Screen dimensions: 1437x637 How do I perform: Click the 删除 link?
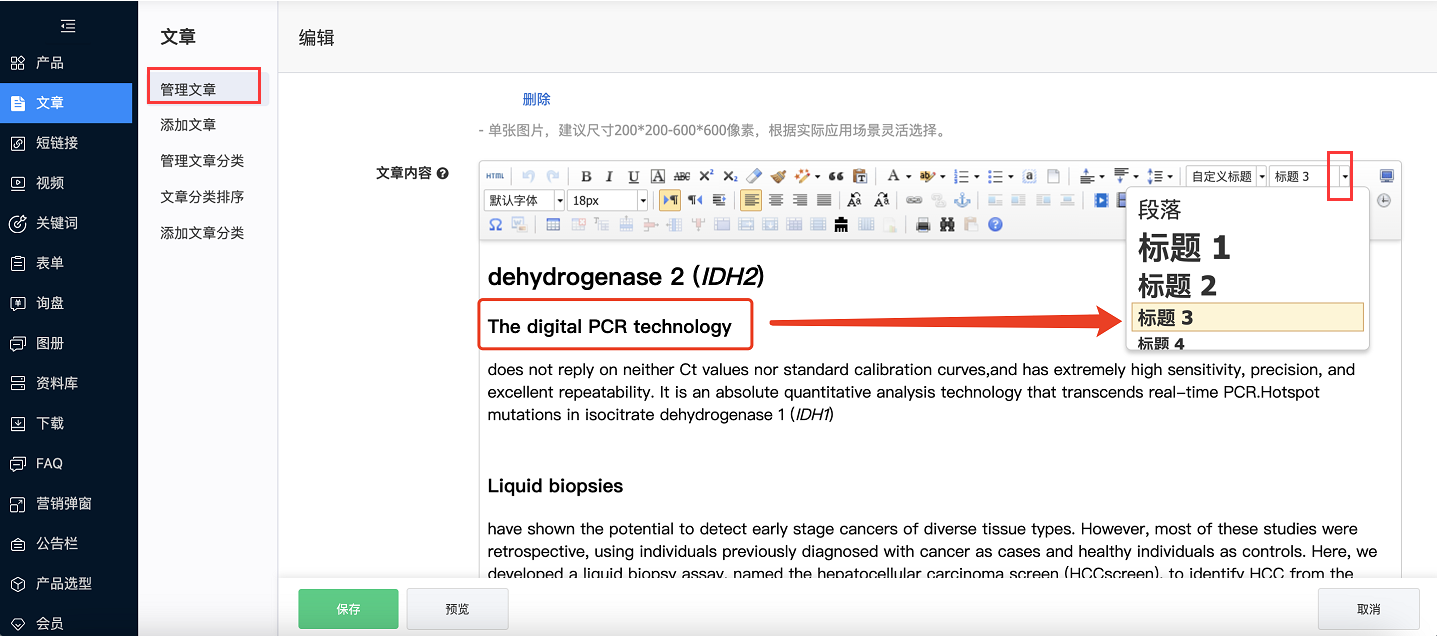point(536,99)
